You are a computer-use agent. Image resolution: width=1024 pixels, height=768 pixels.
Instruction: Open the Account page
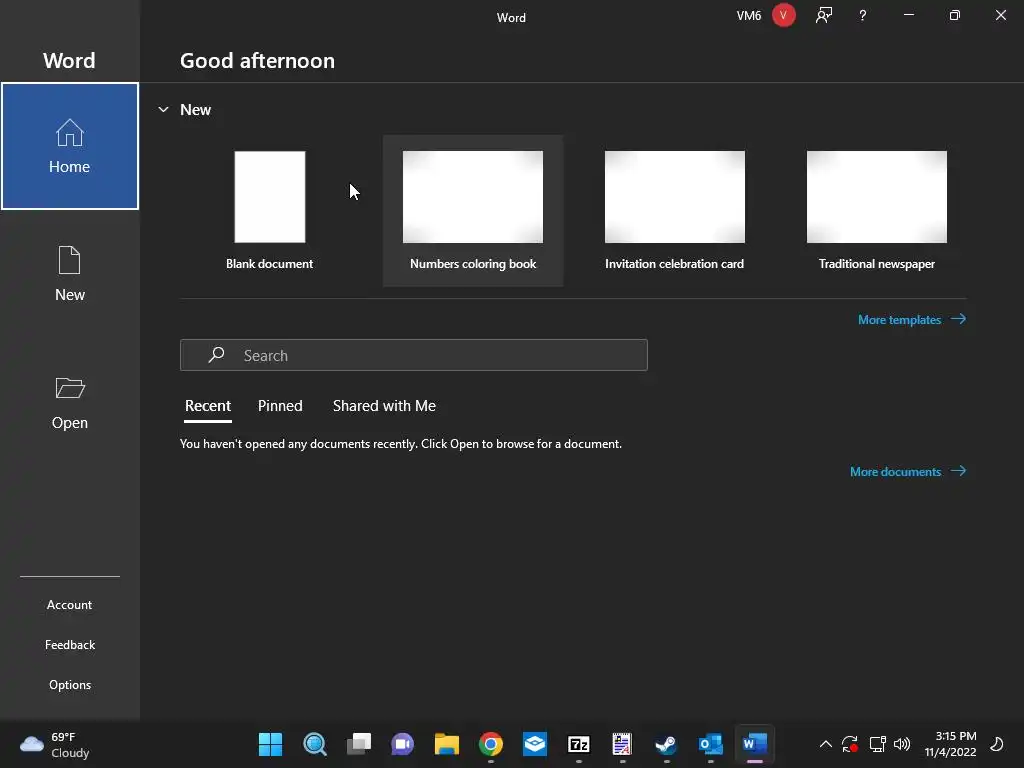69,605
